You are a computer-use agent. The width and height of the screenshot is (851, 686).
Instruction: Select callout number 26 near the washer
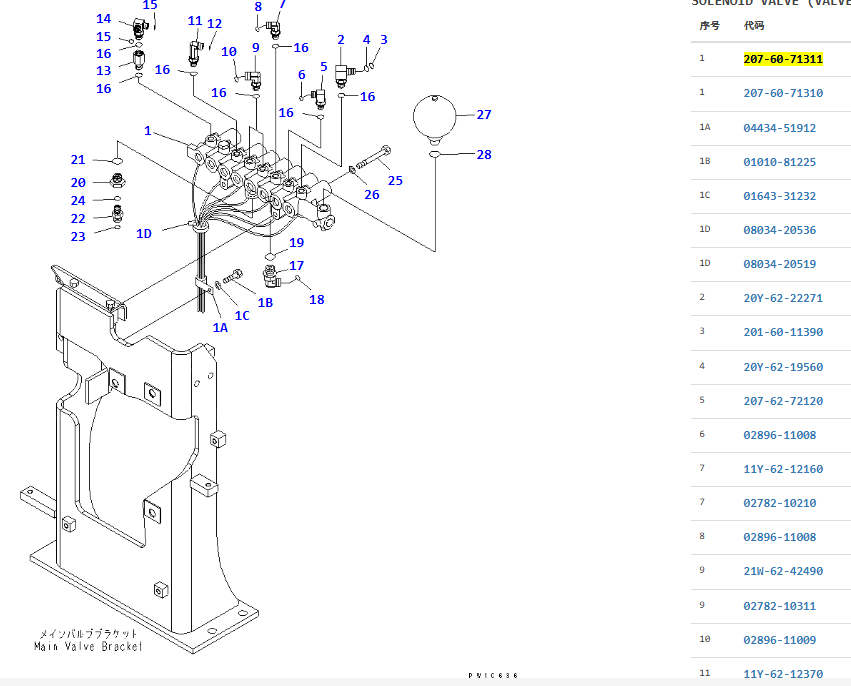(372, 195)
